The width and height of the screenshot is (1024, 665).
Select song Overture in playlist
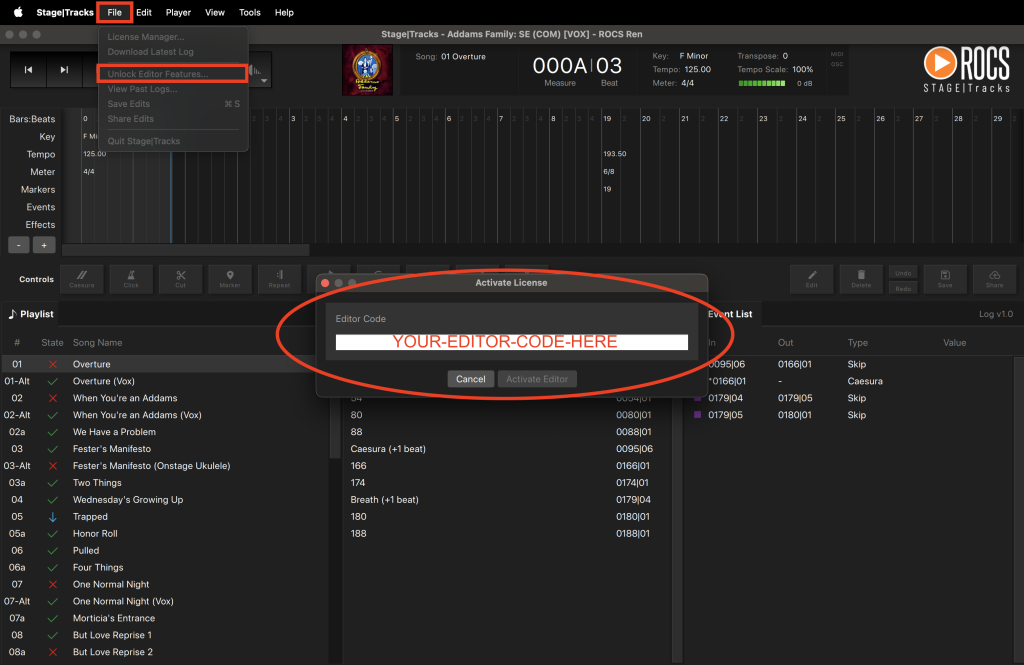point(167,364)
